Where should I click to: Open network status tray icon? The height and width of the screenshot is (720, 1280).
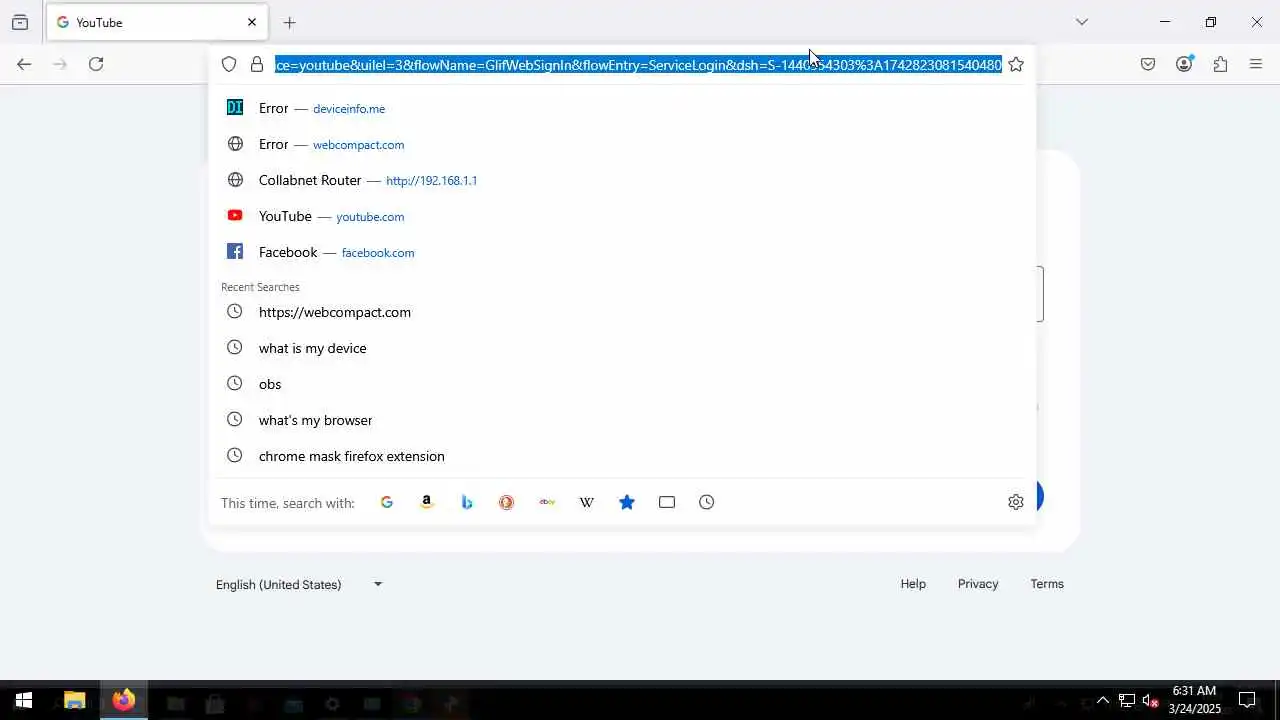pos(1127,701)
